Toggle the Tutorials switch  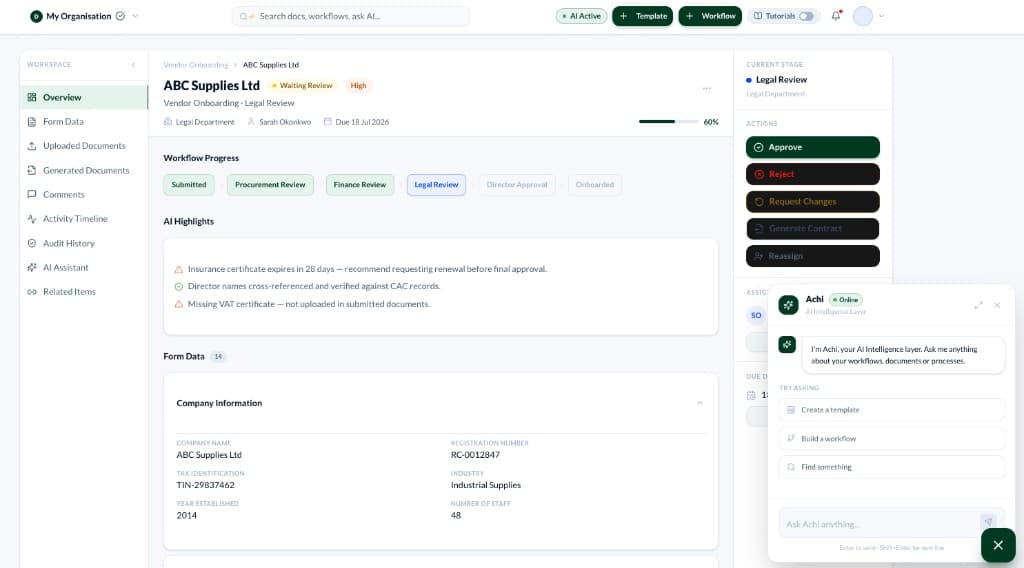[807, 16]
